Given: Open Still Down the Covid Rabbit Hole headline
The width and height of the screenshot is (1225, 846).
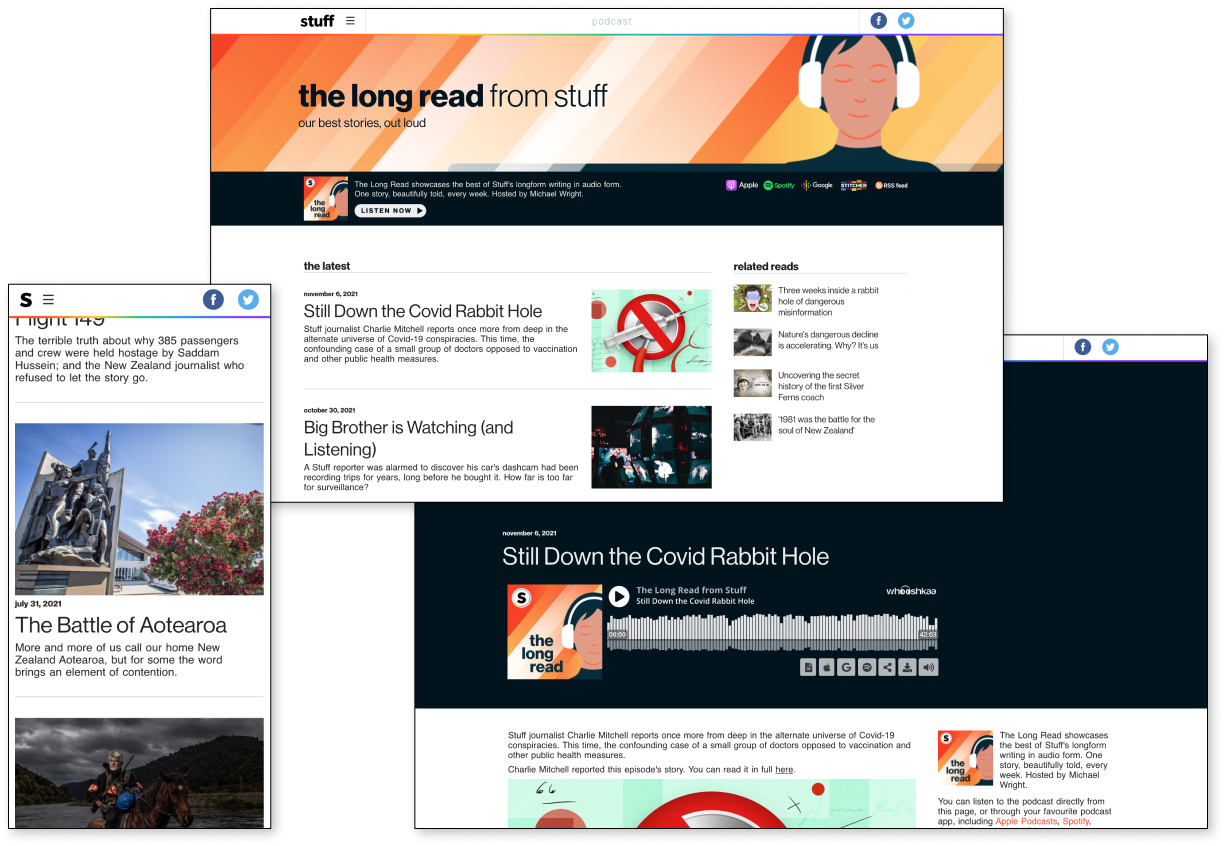Looking at the screenshot, I should pyautogui.click(x=423, y=311).
